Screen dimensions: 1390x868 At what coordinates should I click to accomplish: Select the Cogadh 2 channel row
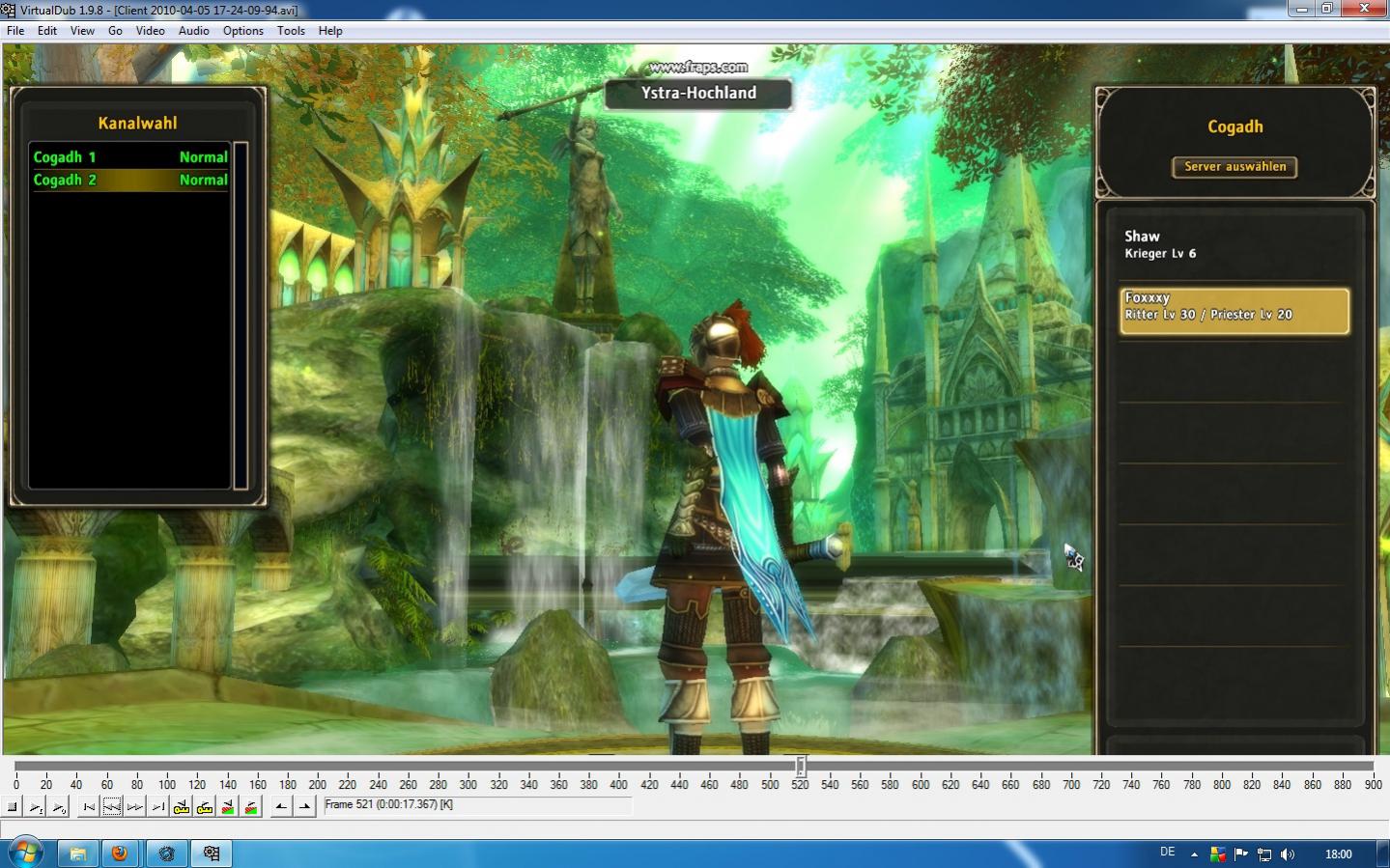(130, 180)
